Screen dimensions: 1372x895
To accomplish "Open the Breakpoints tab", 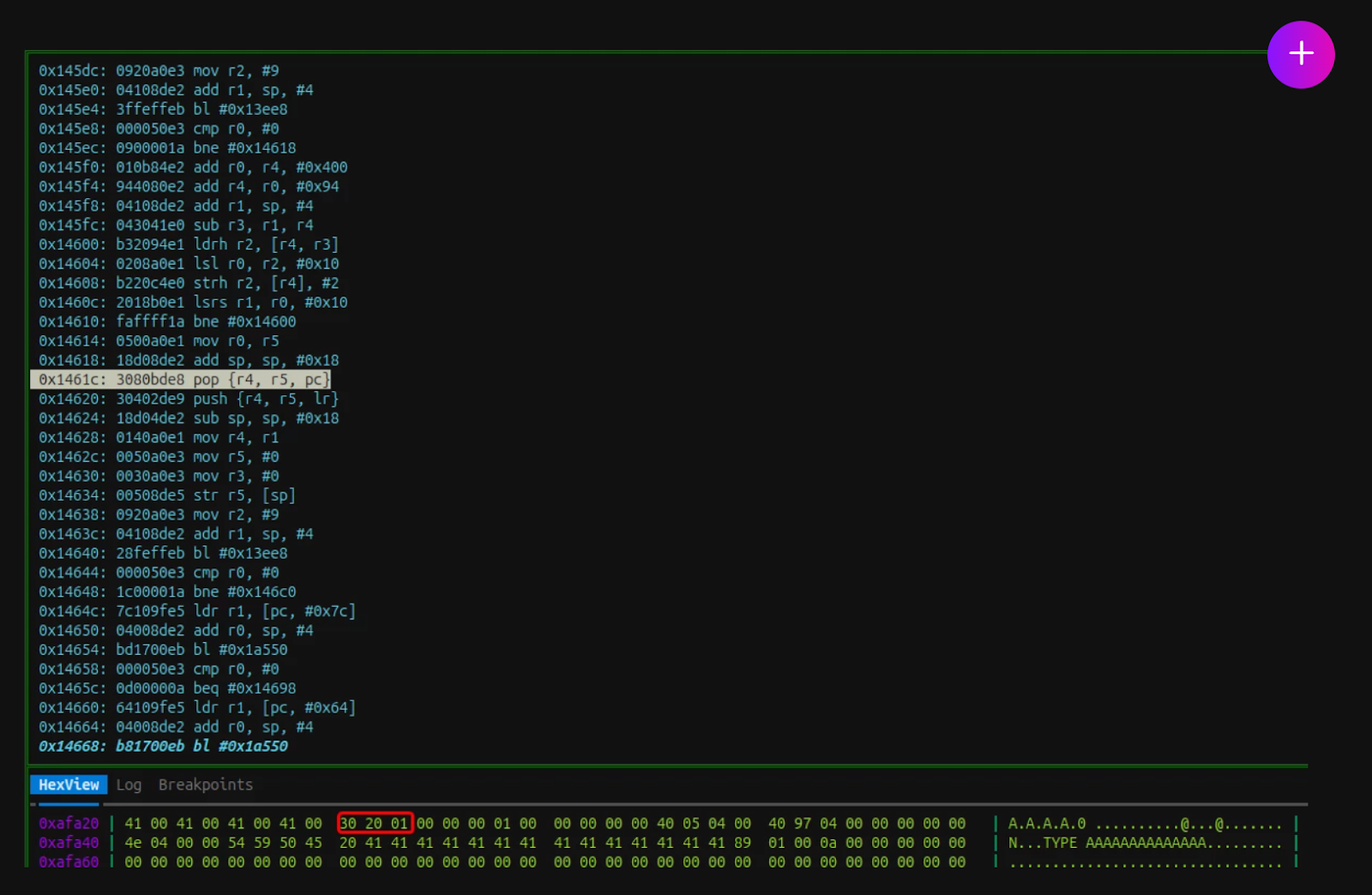I will click(x=206, y=784).
